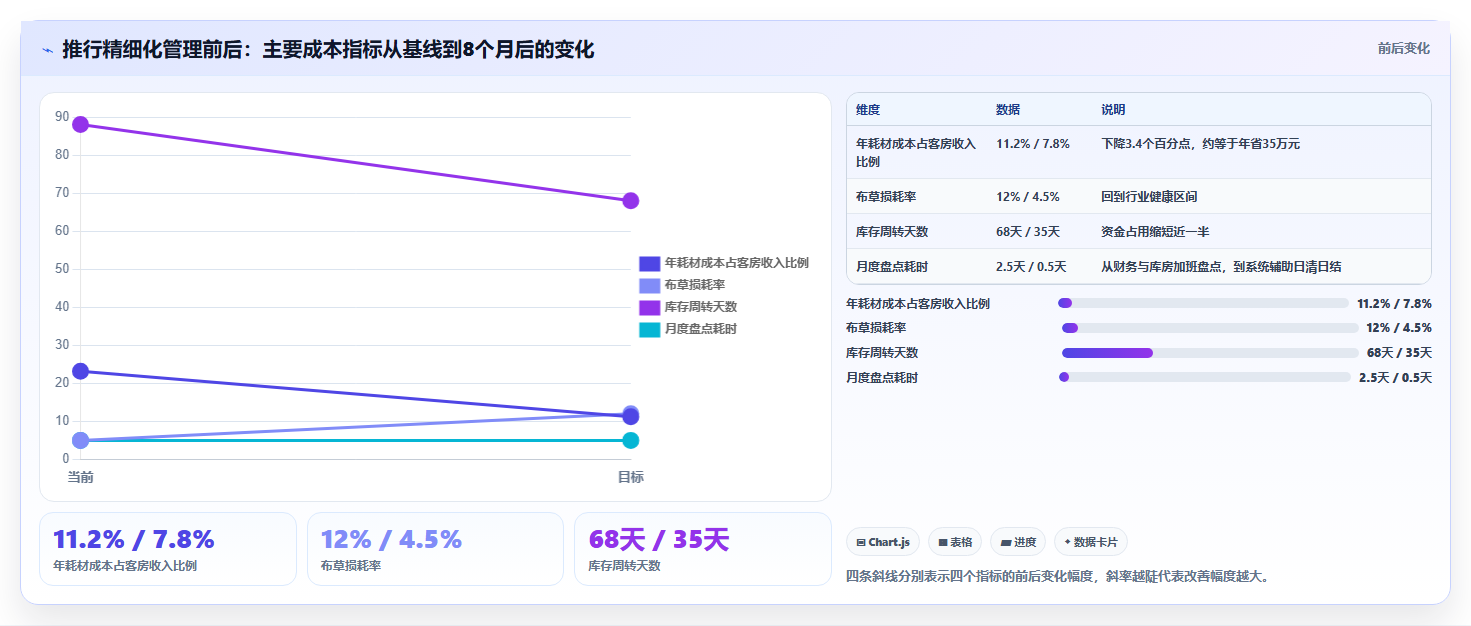Screen dimensions: 1471x626
Task: Click the dashboard title text
Action: click(328, 49)
